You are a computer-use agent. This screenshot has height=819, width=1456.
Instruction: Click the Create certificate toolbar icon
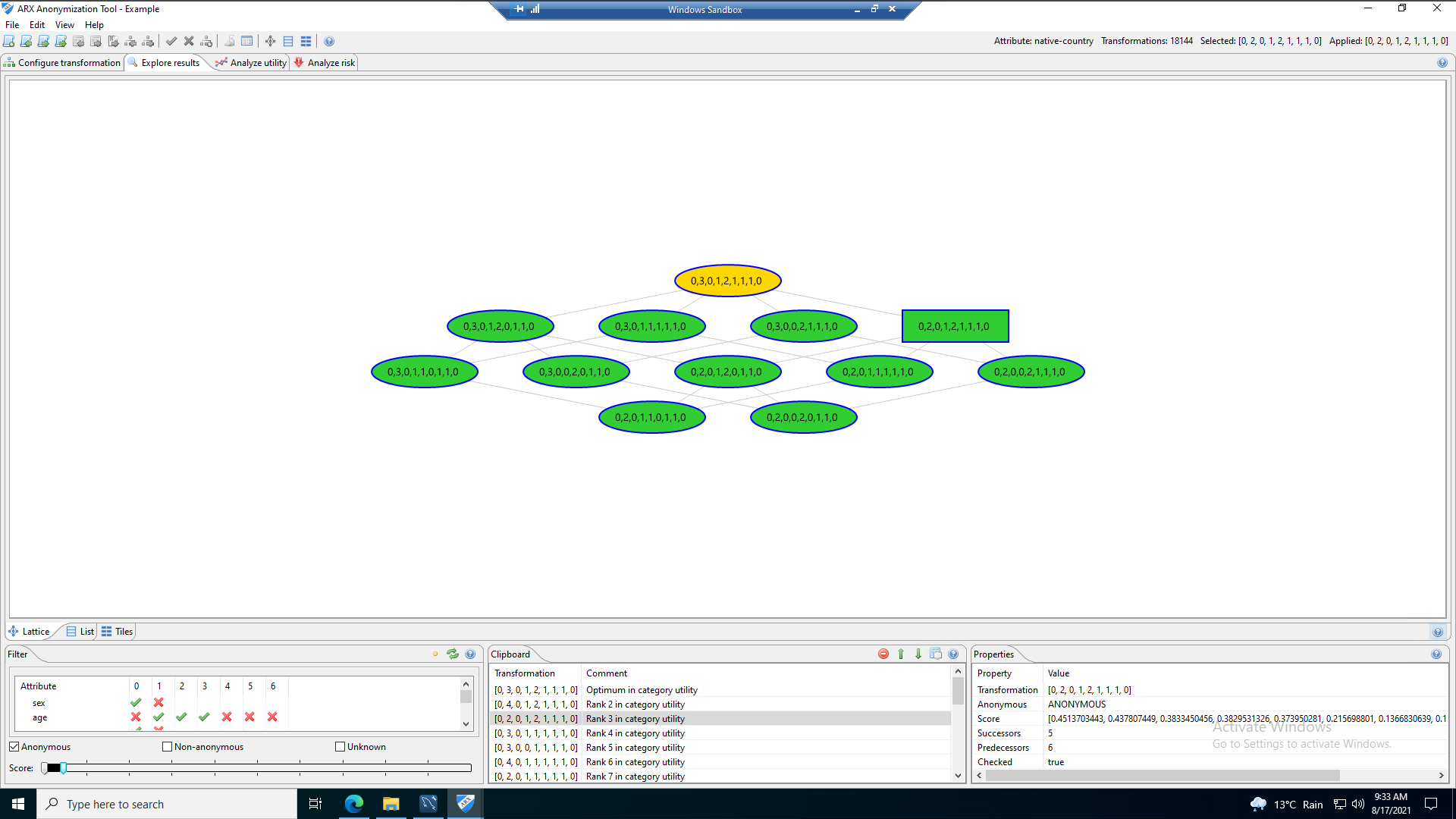pos(114,42)
